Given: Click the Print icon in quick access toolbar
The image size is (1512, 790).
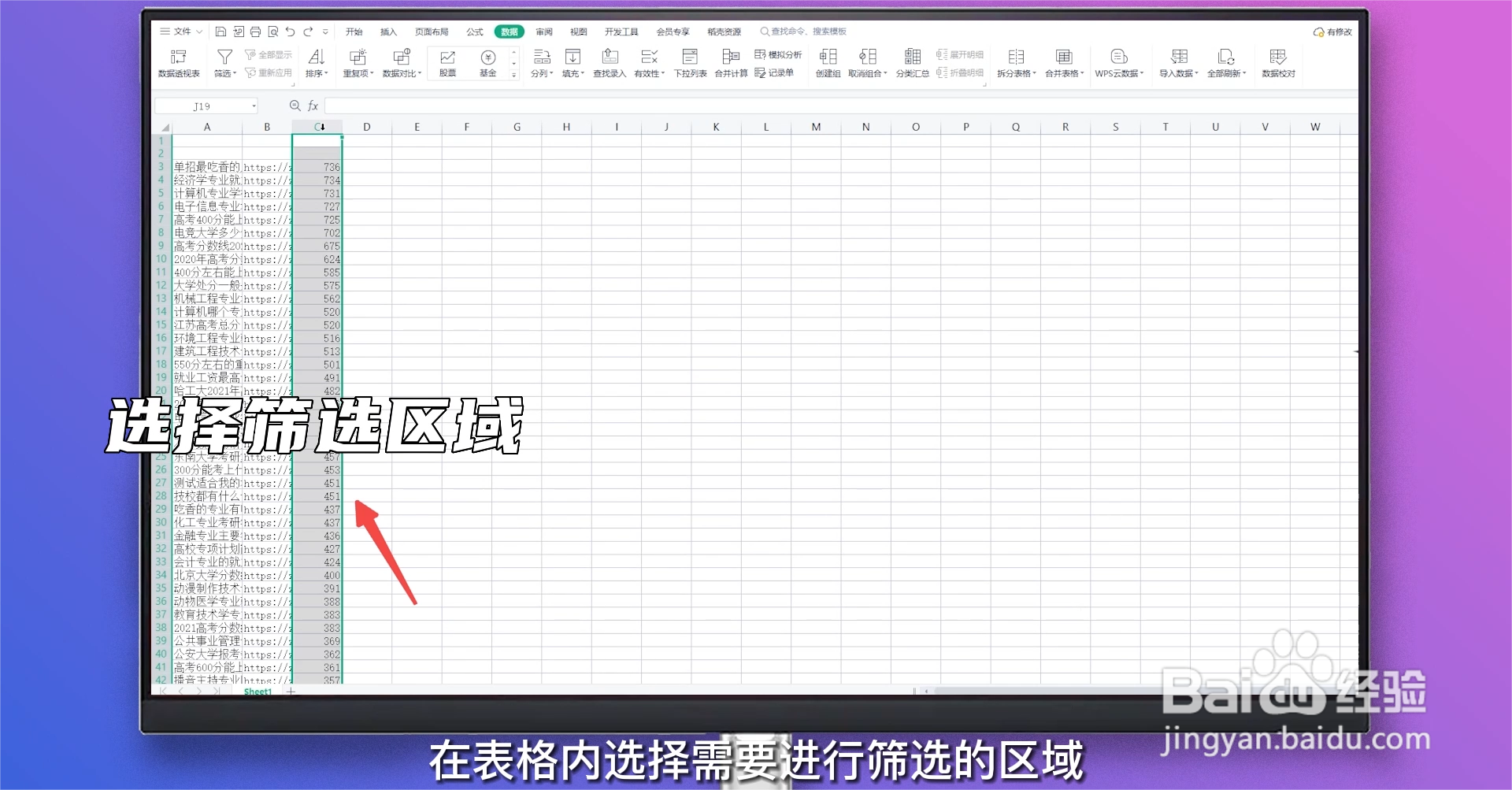Looking at the screenshot, I should click(x=255, y=32).
